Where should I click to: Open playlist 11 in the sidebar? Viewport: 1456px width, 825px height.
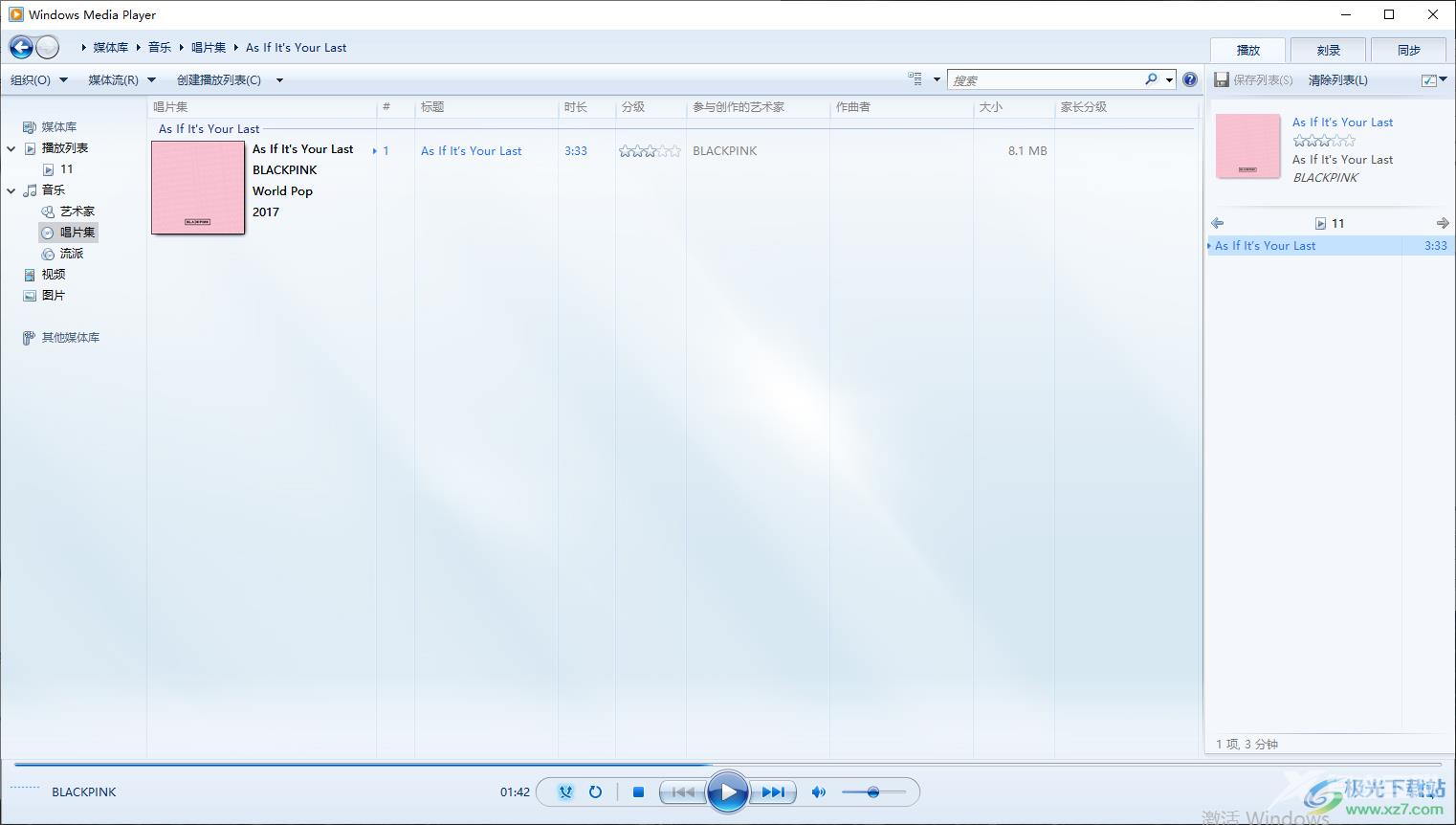pyautogui.click(x=66, y=168)
